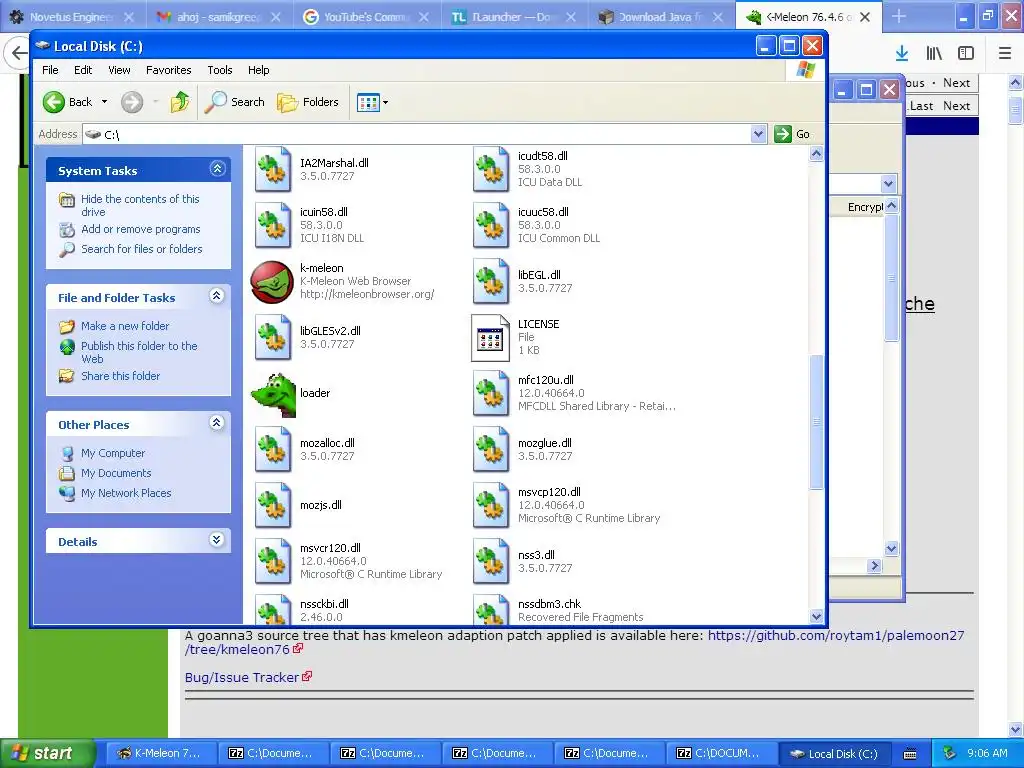Open the Favorites menu
Screen dimensions: 1024x768
[x=168, y=70]
